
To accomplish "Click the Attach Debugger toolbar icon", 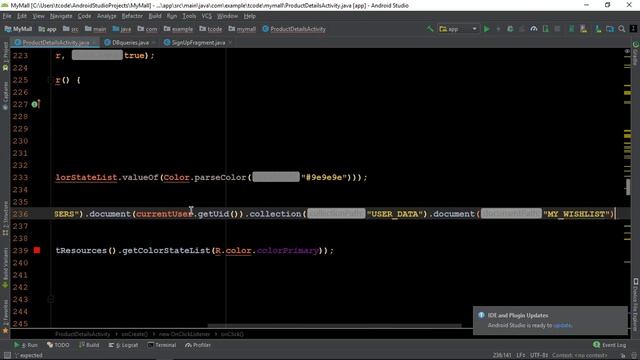I will coord(546,29).
